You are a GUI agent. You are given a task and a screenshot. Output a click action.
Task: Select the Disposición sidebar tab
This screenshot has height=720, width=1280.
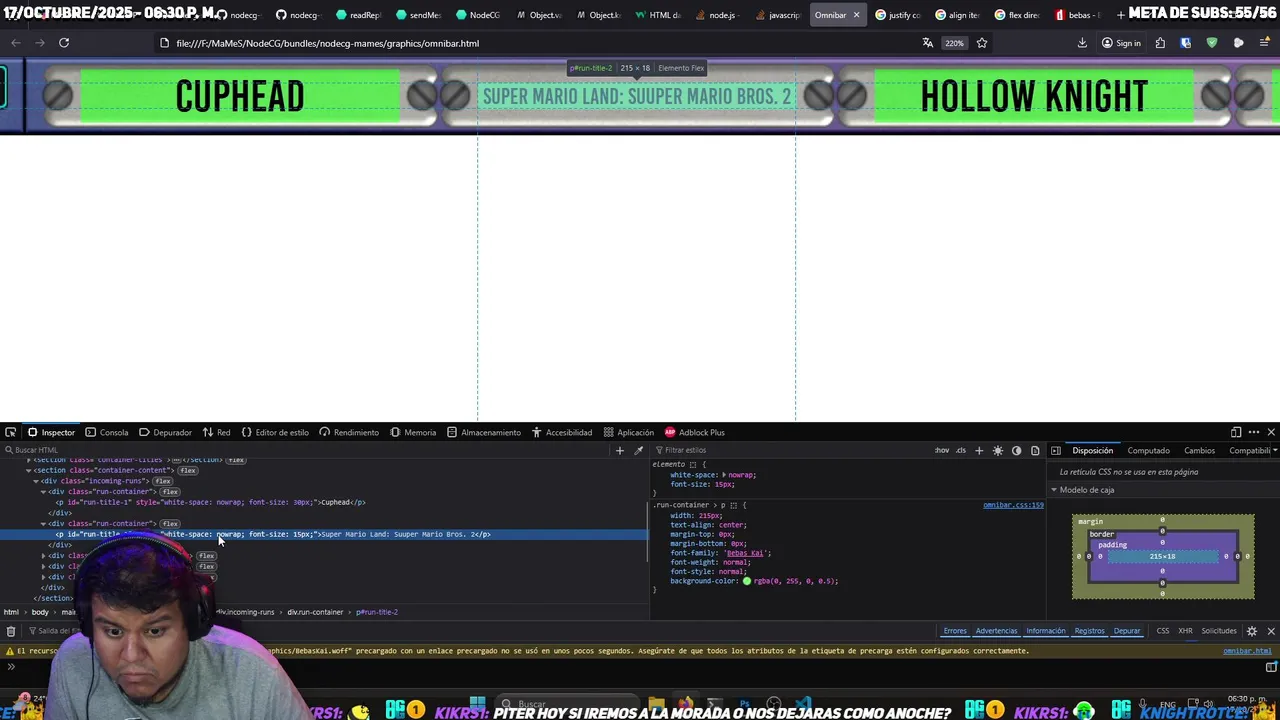tap(1092, 450)
